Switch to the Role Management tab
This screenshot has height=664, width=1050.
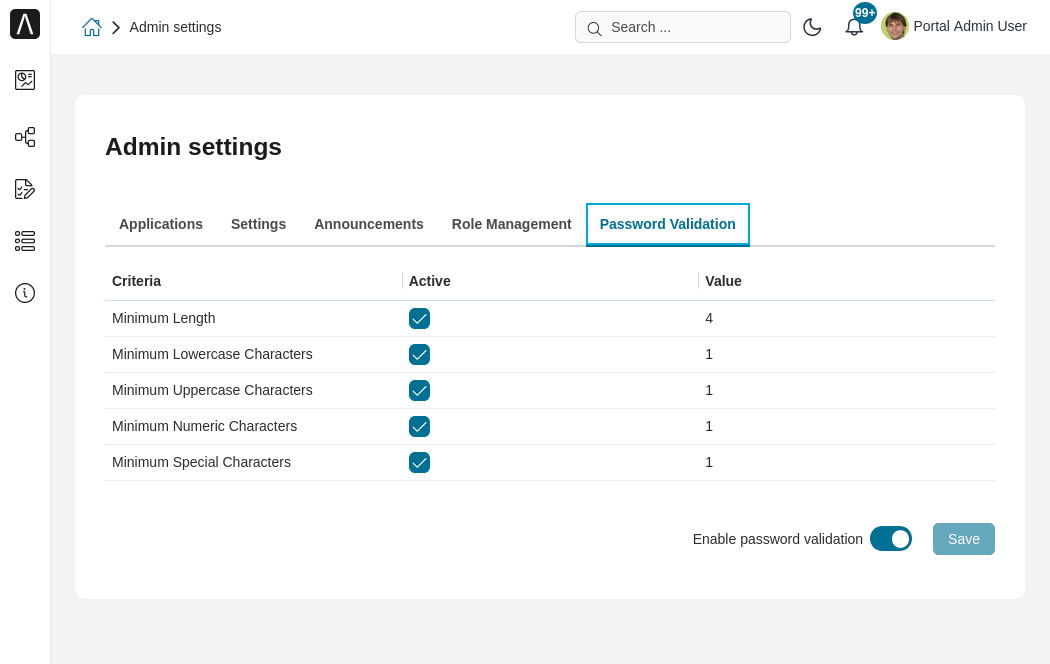[x=512, y=224]
